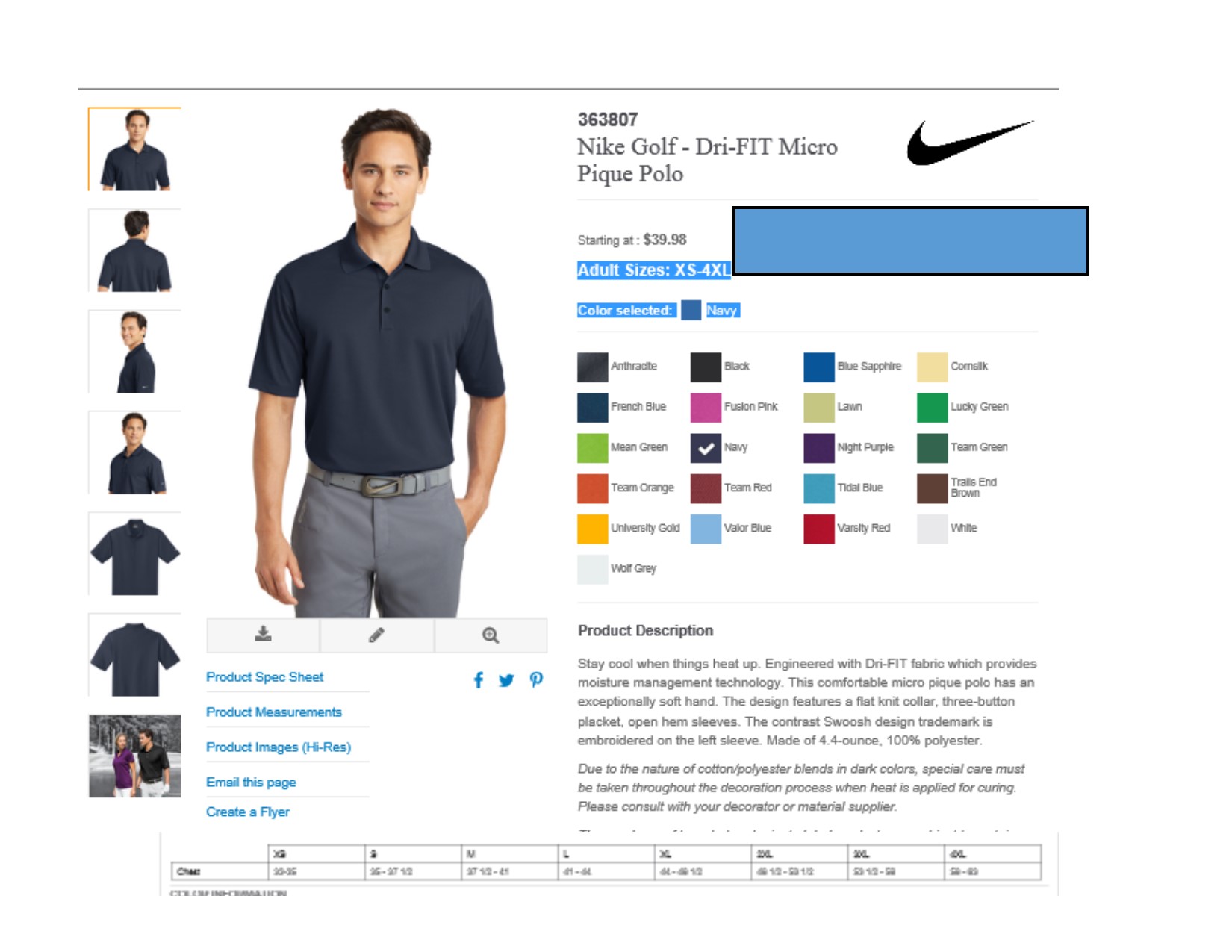1232x952 pixels.
Task: Click the Nike swoosh logo
Action: [x=969, y=142]
